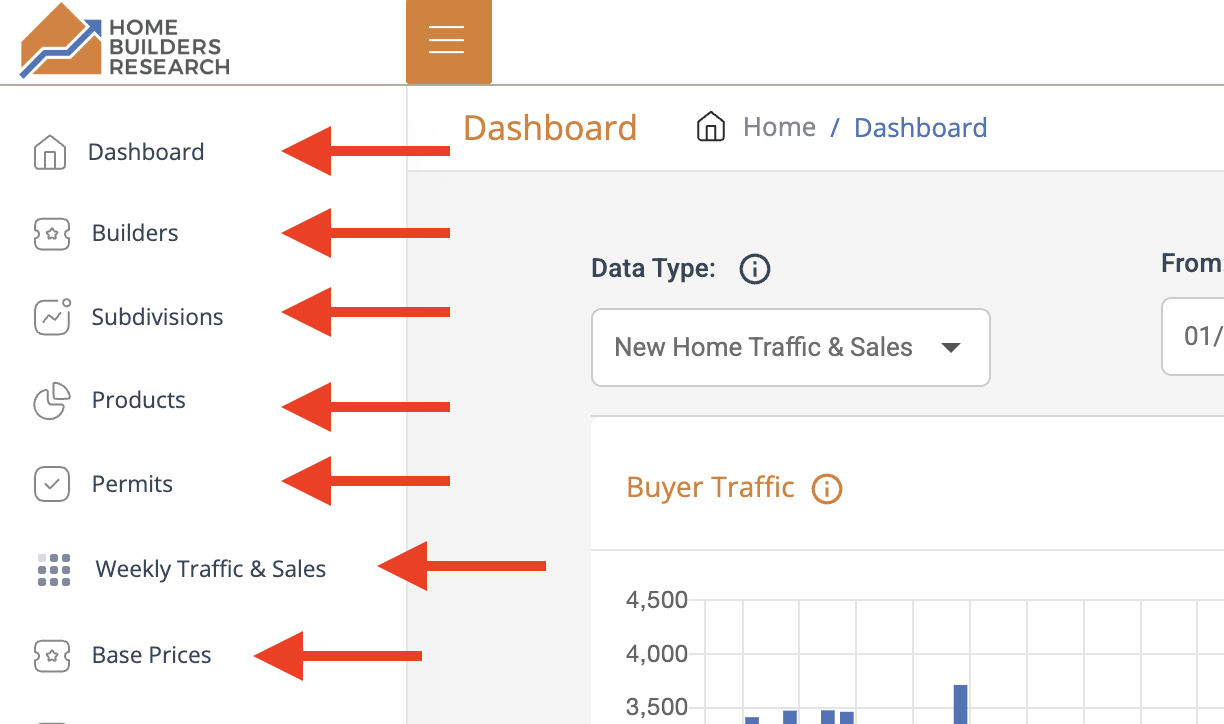Open the Buyer Traffic info icon
The image size is (1224, 724).
[x=826, y=488]
